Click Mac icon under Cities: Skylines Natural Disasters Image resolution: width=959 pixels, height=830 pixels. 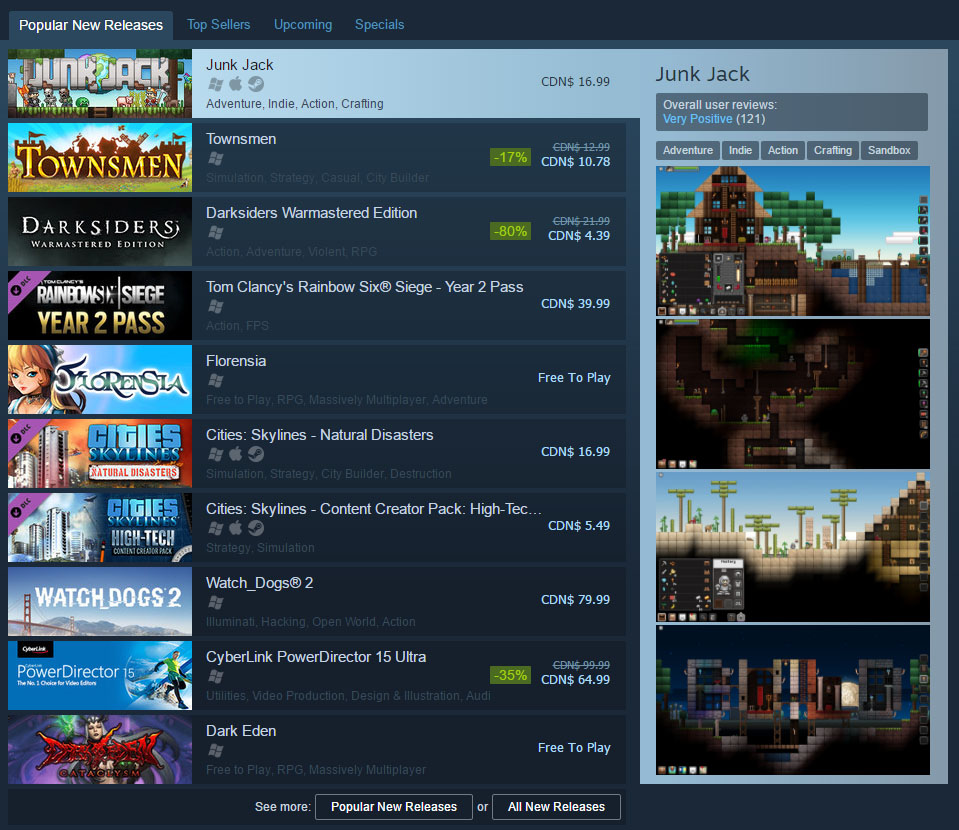235,454
